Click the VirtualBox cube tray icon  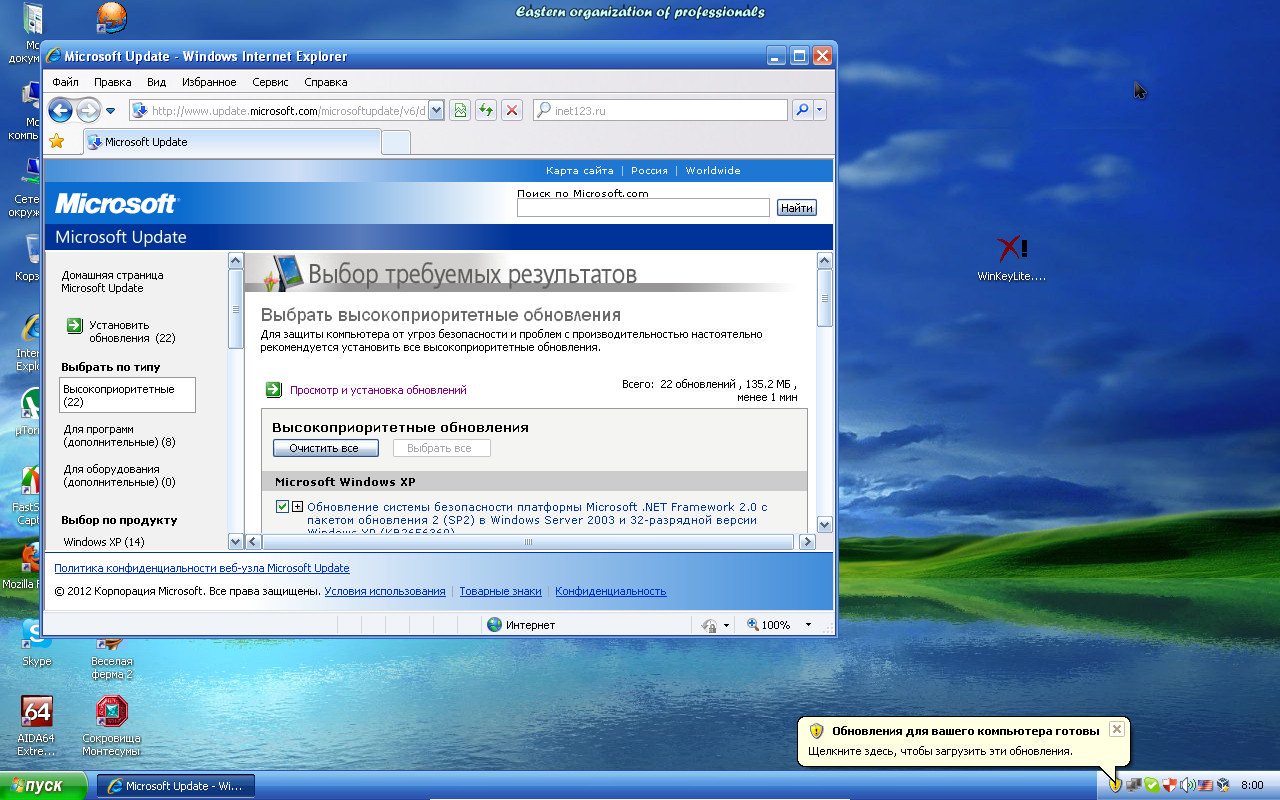[x=1223, y=785]
